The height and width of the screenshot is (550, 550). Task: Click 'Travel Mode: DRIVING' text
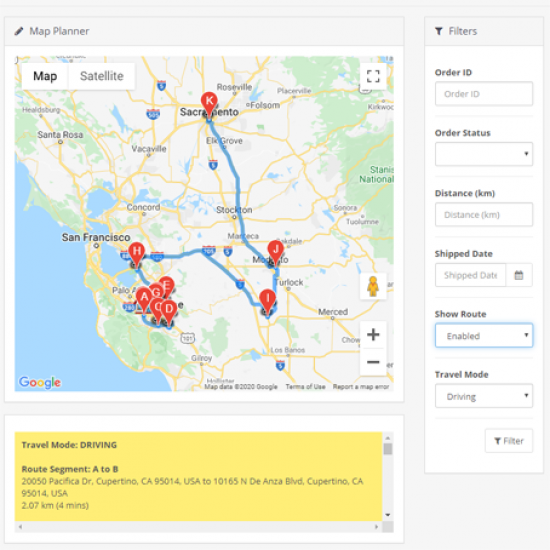[x=69, y=445]
